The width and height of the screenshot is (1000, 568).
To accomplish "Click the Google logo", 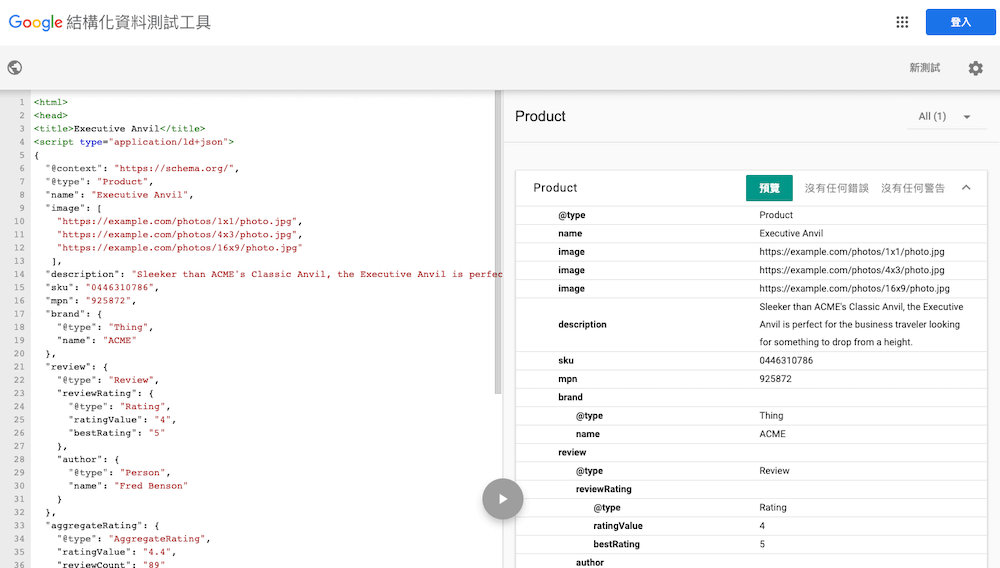I will pos(36,22).
